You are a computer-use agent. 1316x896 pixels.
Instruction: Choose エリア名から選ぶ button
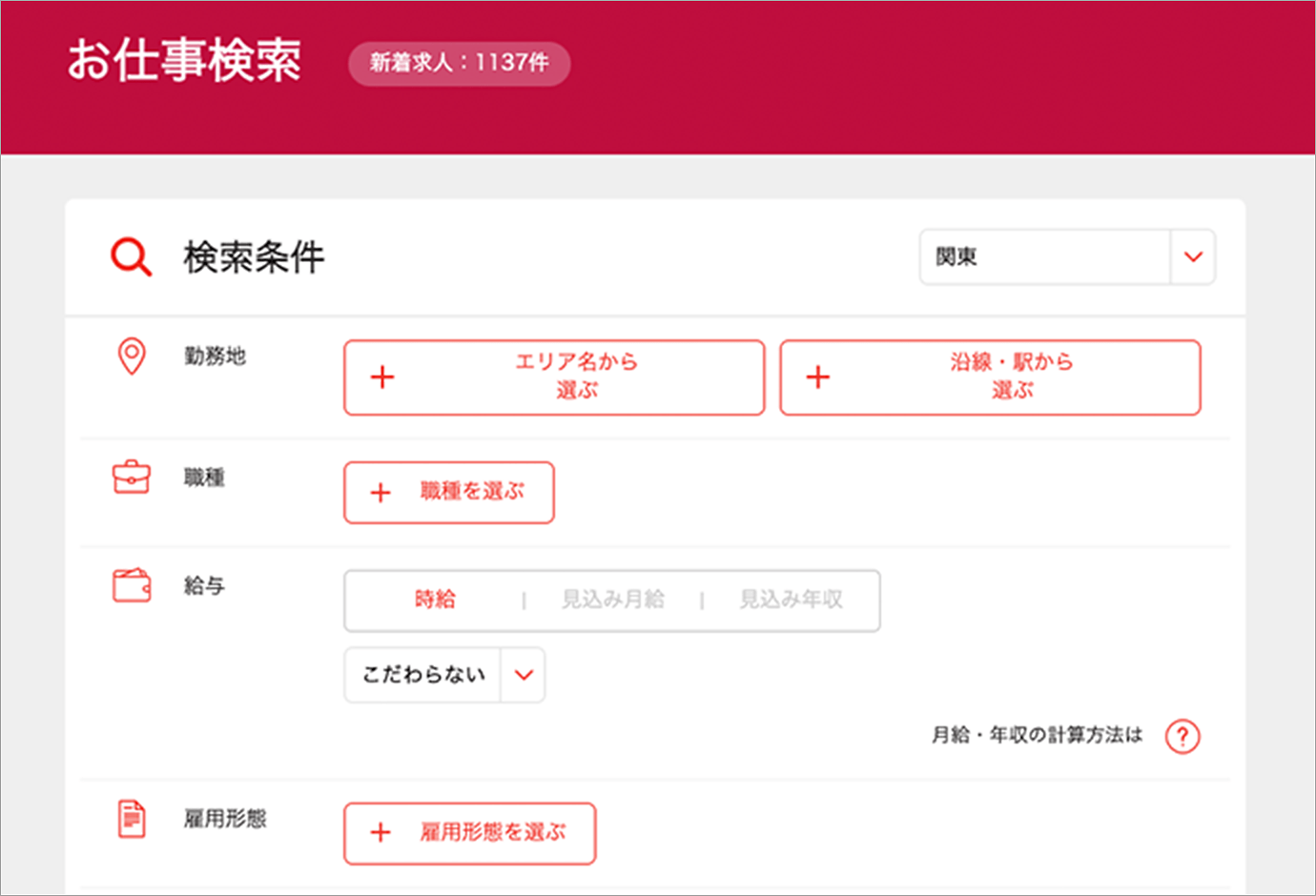coord(554,377)
